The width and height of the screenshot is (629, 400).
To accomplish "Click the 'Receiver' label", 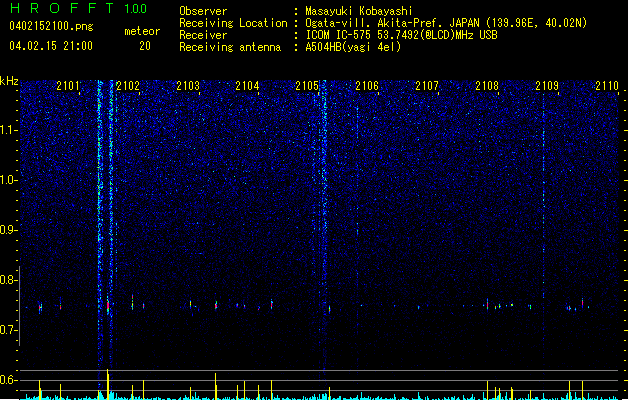I will point(203,35).
